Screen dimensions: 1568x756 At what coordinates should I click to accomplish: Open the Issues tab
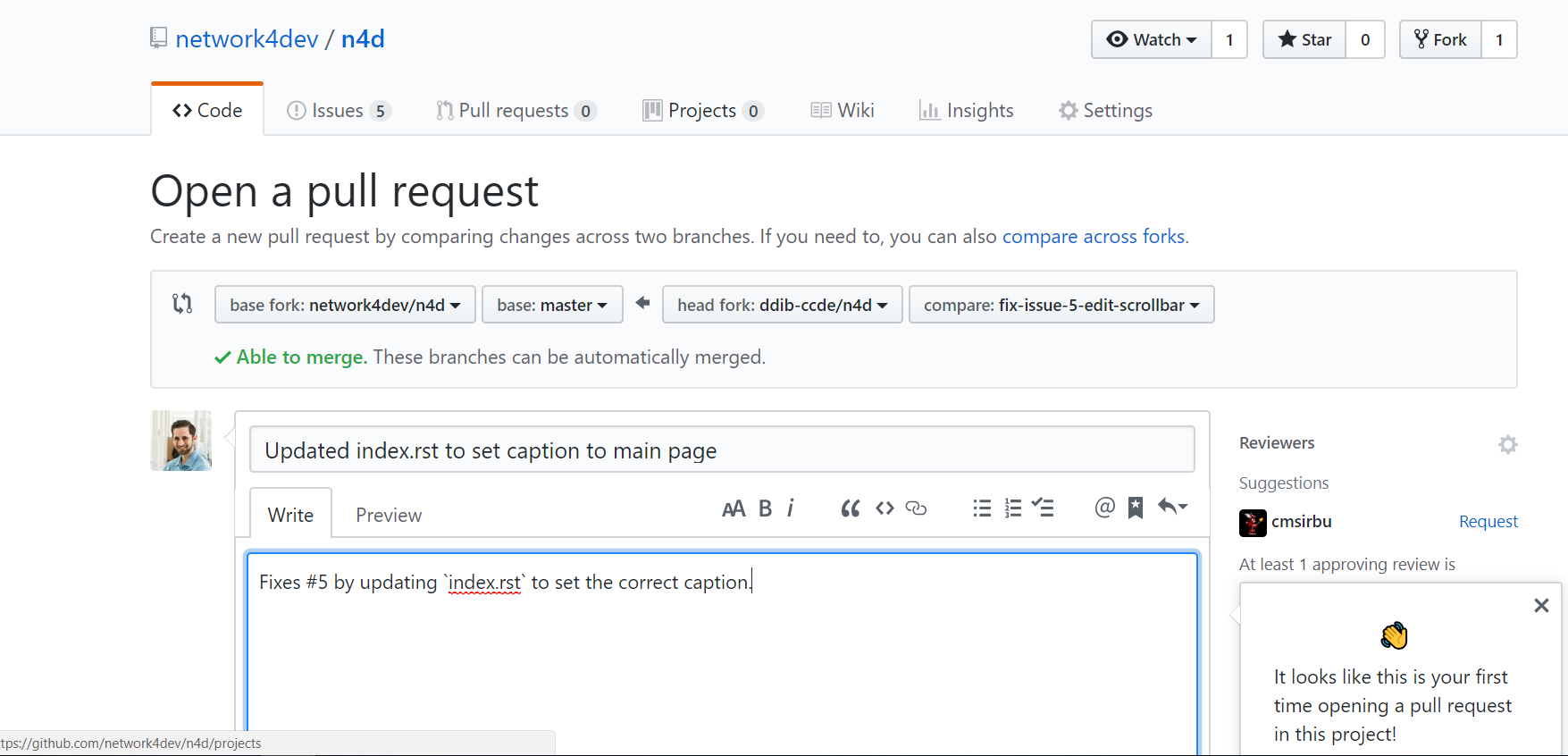pyautogui.click(x=339, y=111)
